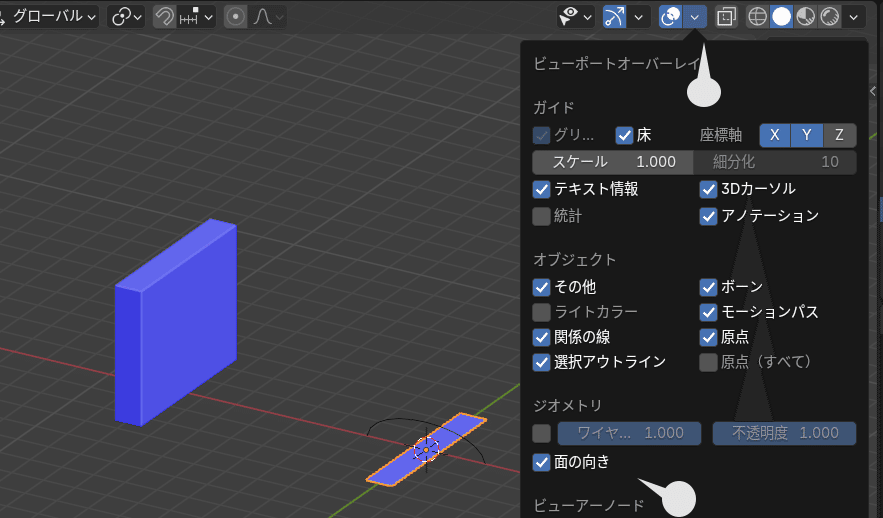Image resolution: width=883 pixels, height=518 pixels.
Task: Click the スケール 1.000 value field
Action: click(x=613, y=162)
